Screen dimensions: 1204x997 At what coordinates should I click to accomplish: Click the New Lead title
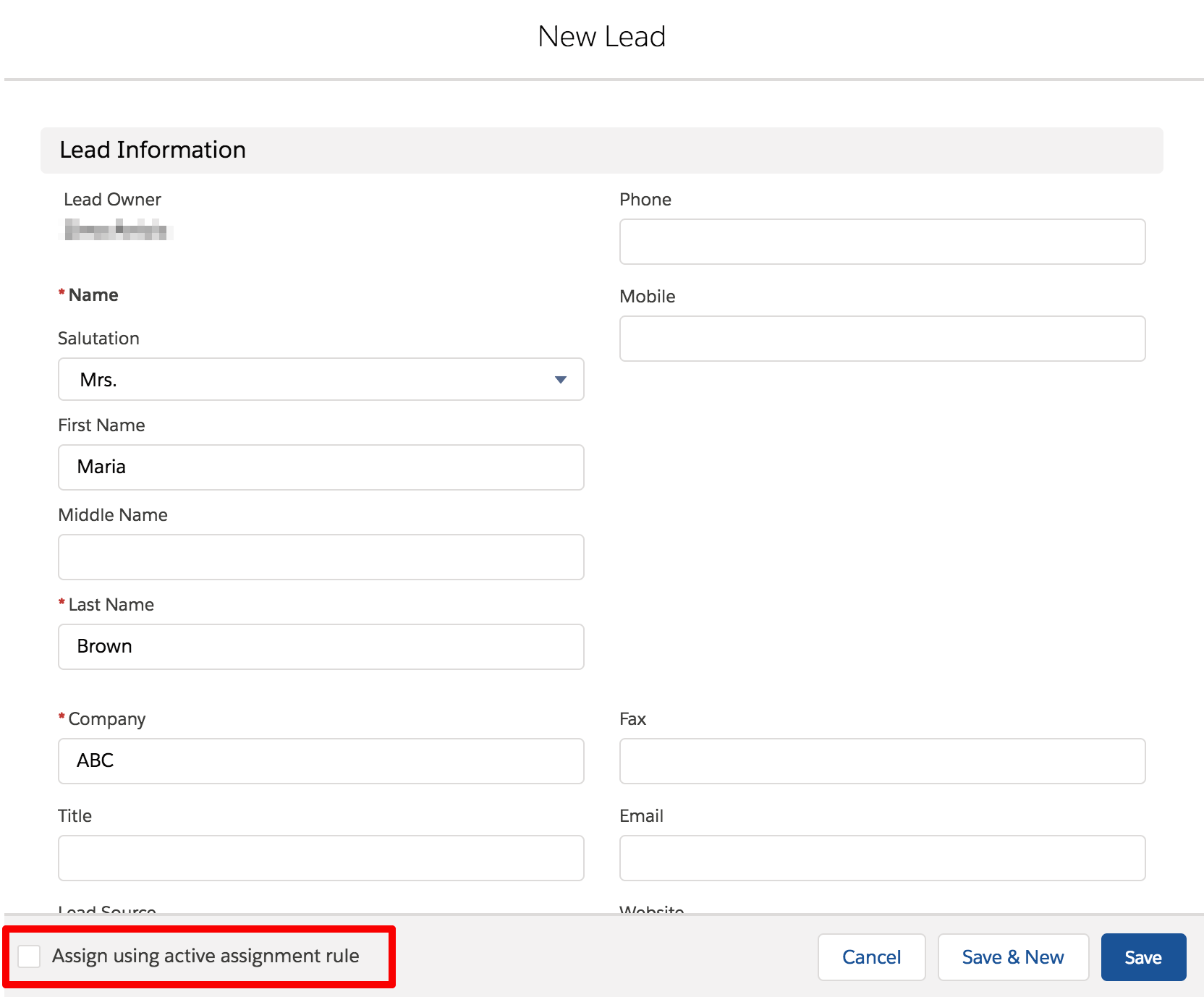pyautogui.click(x=601, y=35)
